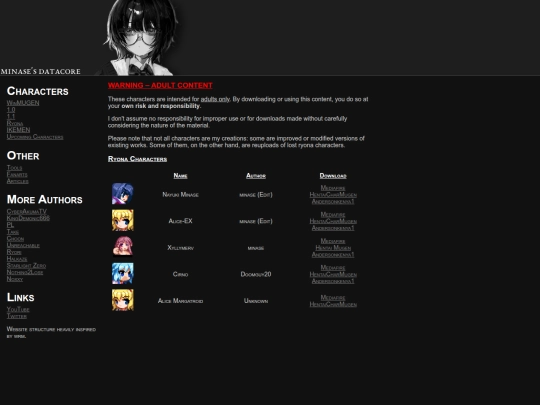Image resolution: width=540 pixels, height=405 pixels.
Task: Click the Minase's Datacore site title
Action: tap(41, 71)
